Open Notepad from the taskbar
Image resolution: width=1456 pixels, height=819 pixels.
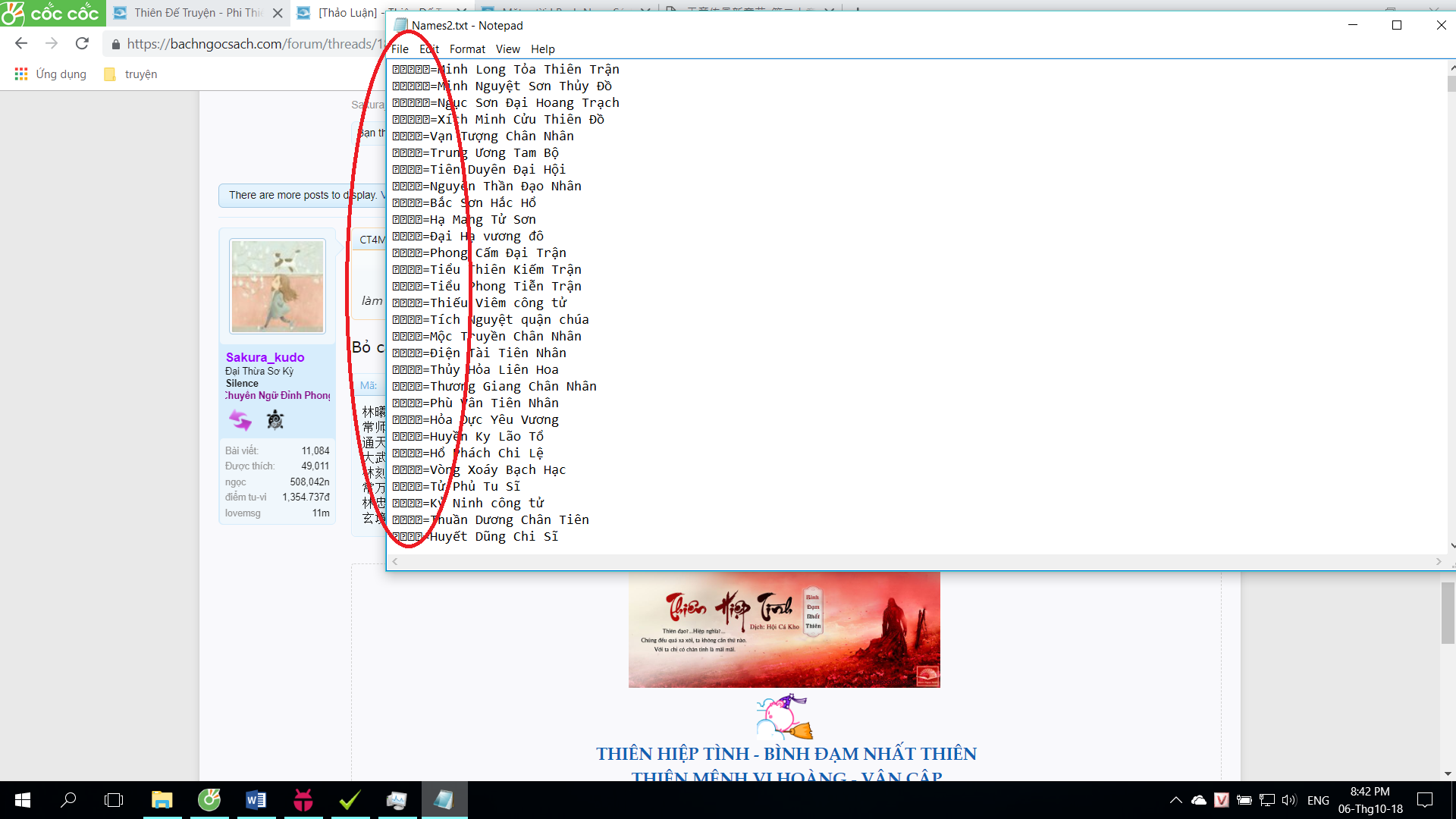point(444,799)
